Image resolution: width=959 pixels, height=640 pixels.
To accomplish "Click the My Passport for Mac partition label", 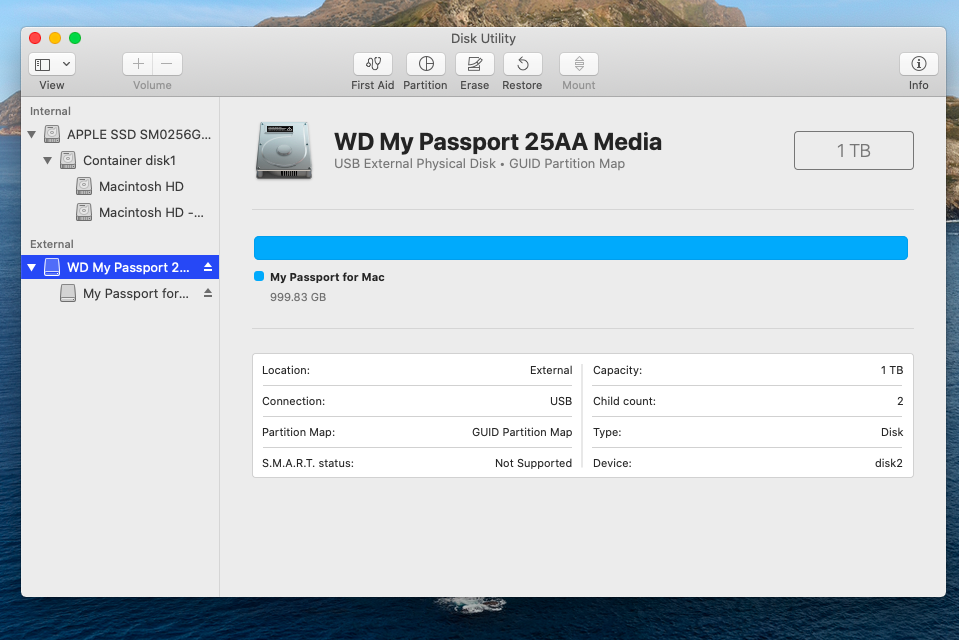I will [x=327, y=277].
